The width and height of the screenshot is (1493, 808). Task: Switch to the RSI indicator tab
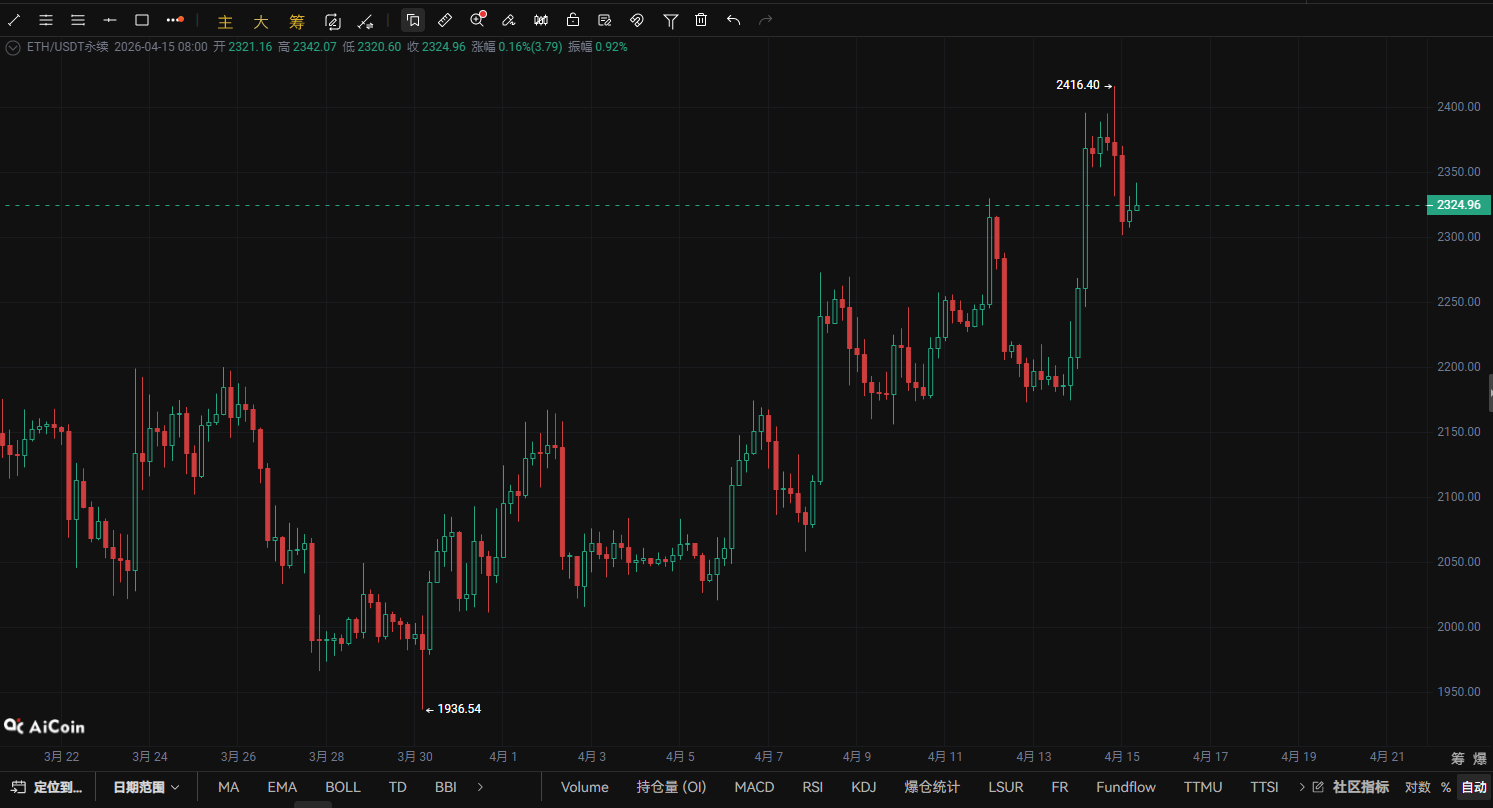click(813, 787)
